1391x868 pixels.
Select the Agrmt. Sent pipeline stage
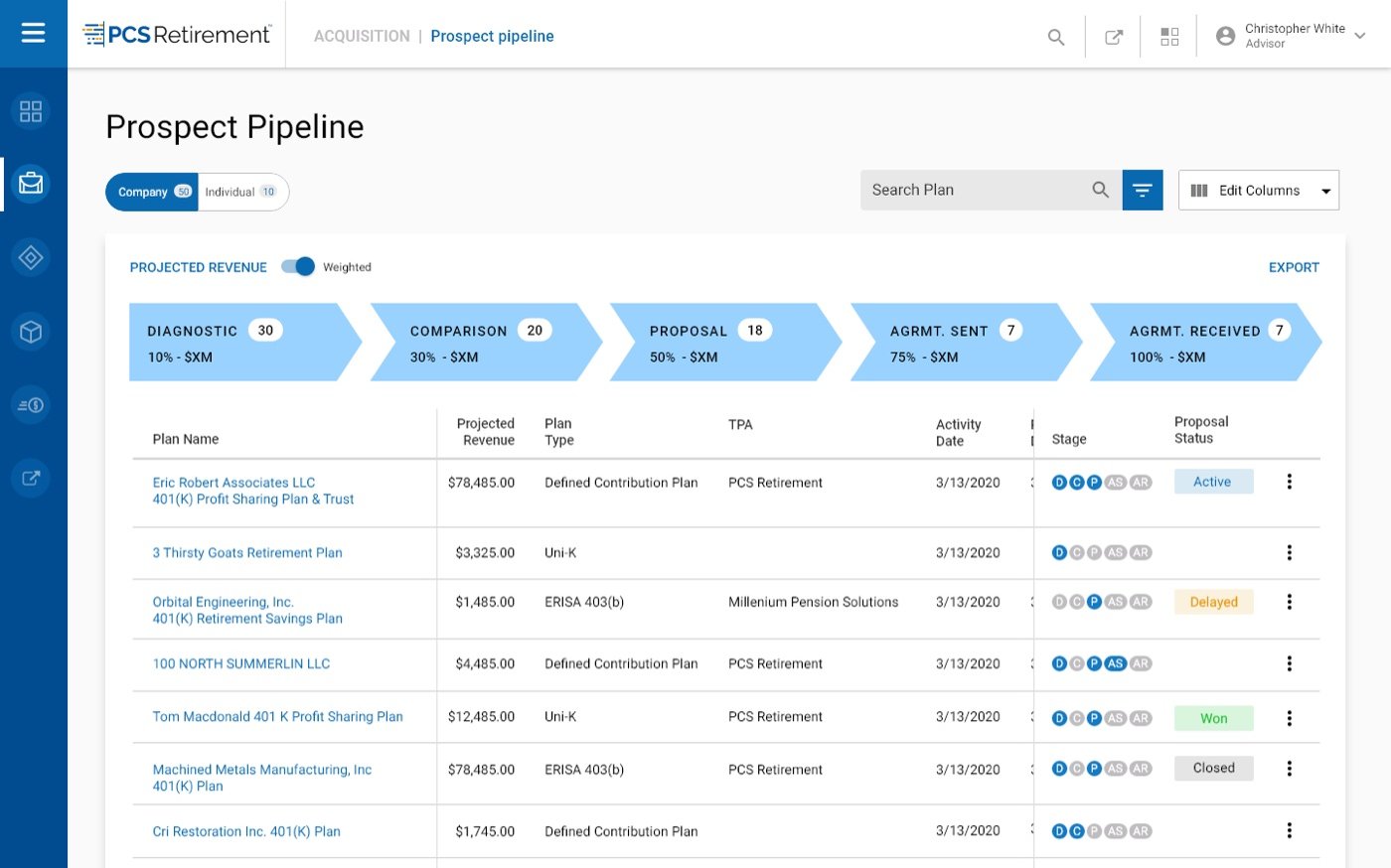[x=966, y=343]
